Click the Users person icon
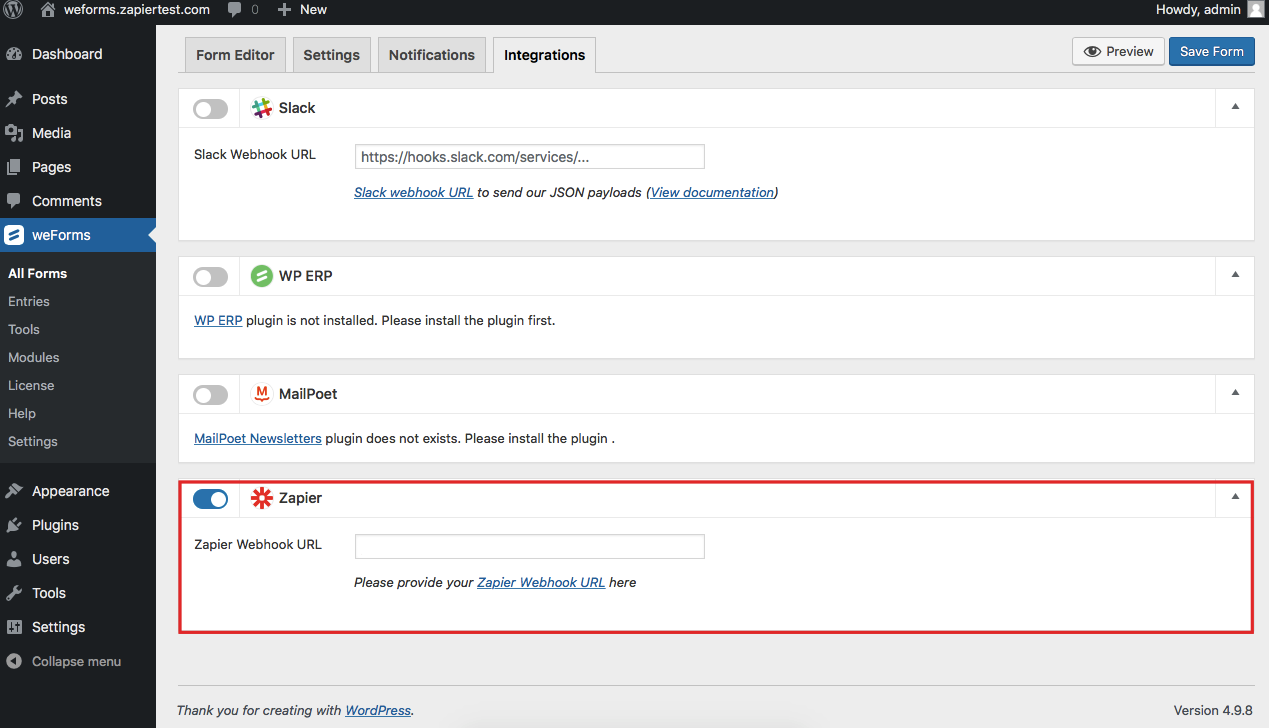1269x728 pixels. tap(15, 559)
